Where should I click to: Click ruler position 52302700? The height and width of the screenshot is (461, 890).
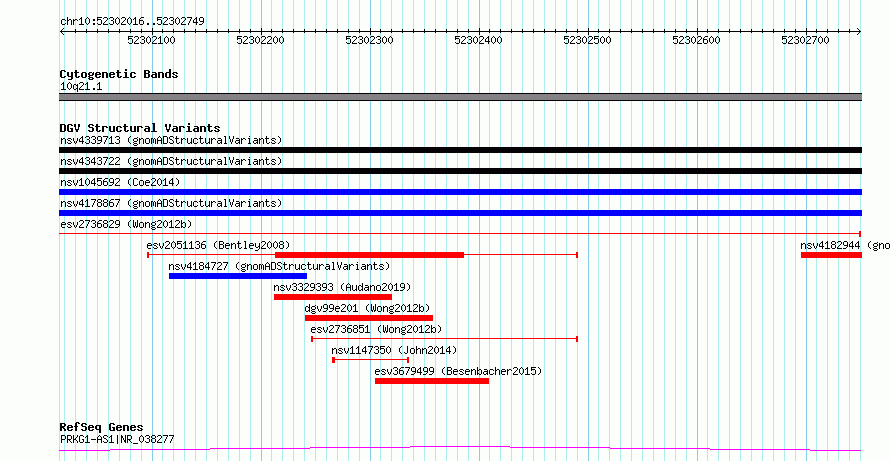805,40
